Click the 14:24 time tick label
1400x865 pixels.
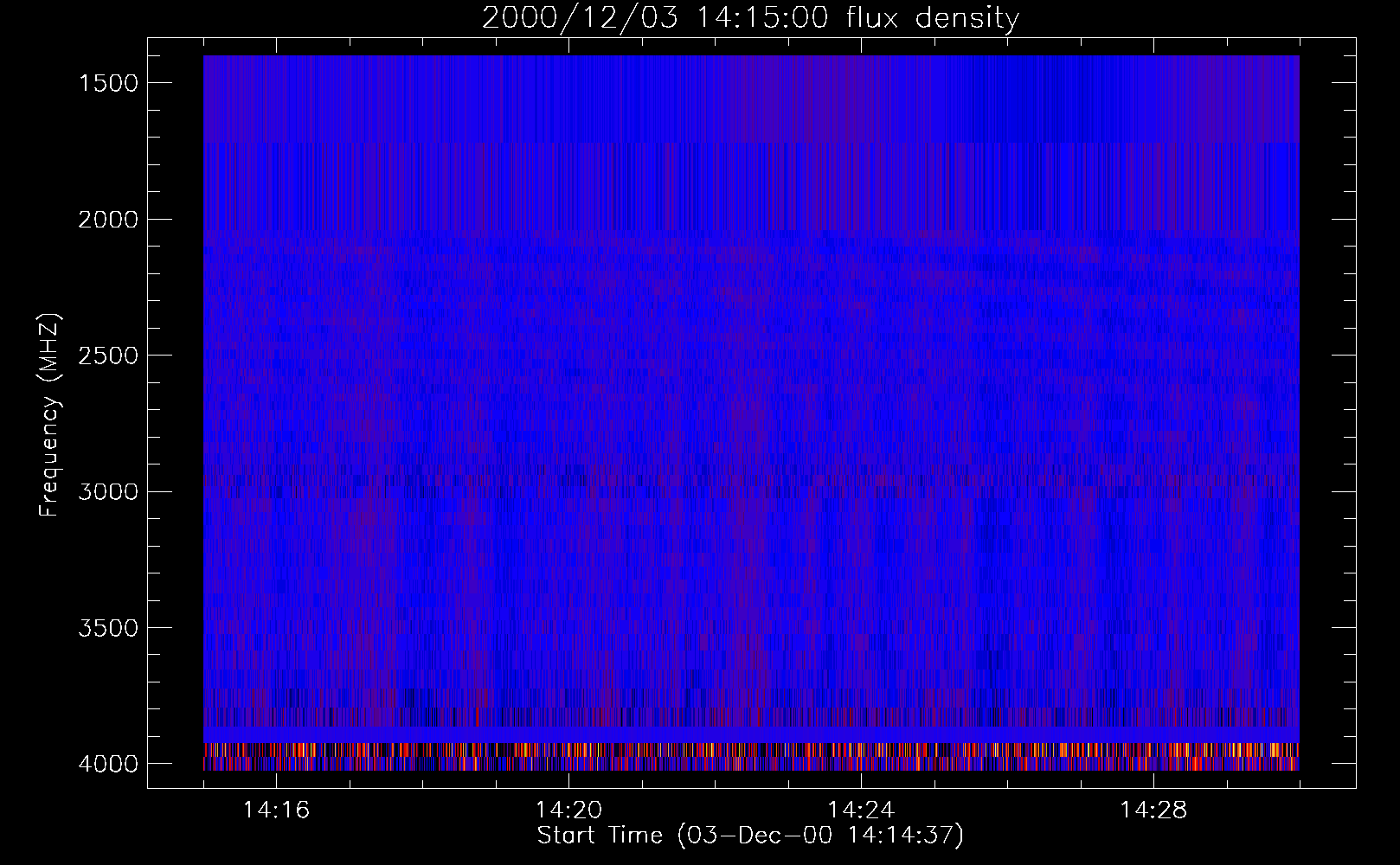861,811
